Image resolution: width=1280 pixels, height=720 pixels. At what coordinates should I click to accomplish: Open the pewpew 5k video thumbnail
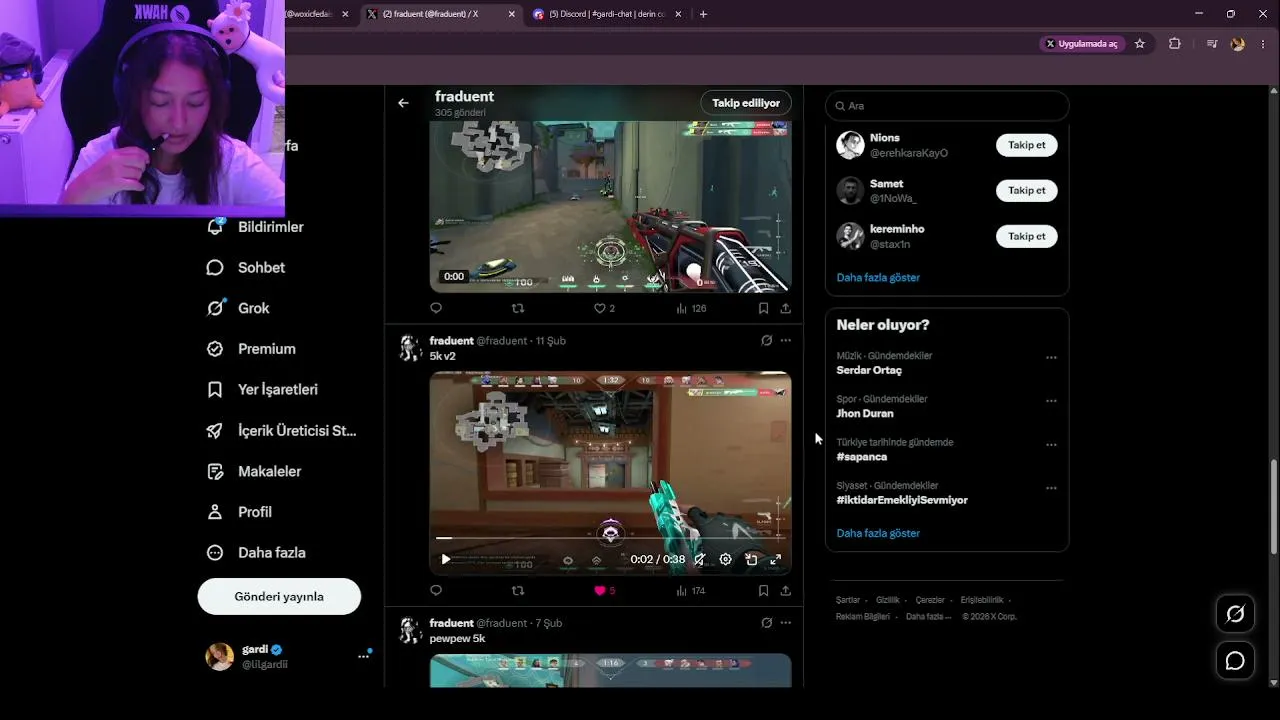(610, 670)
